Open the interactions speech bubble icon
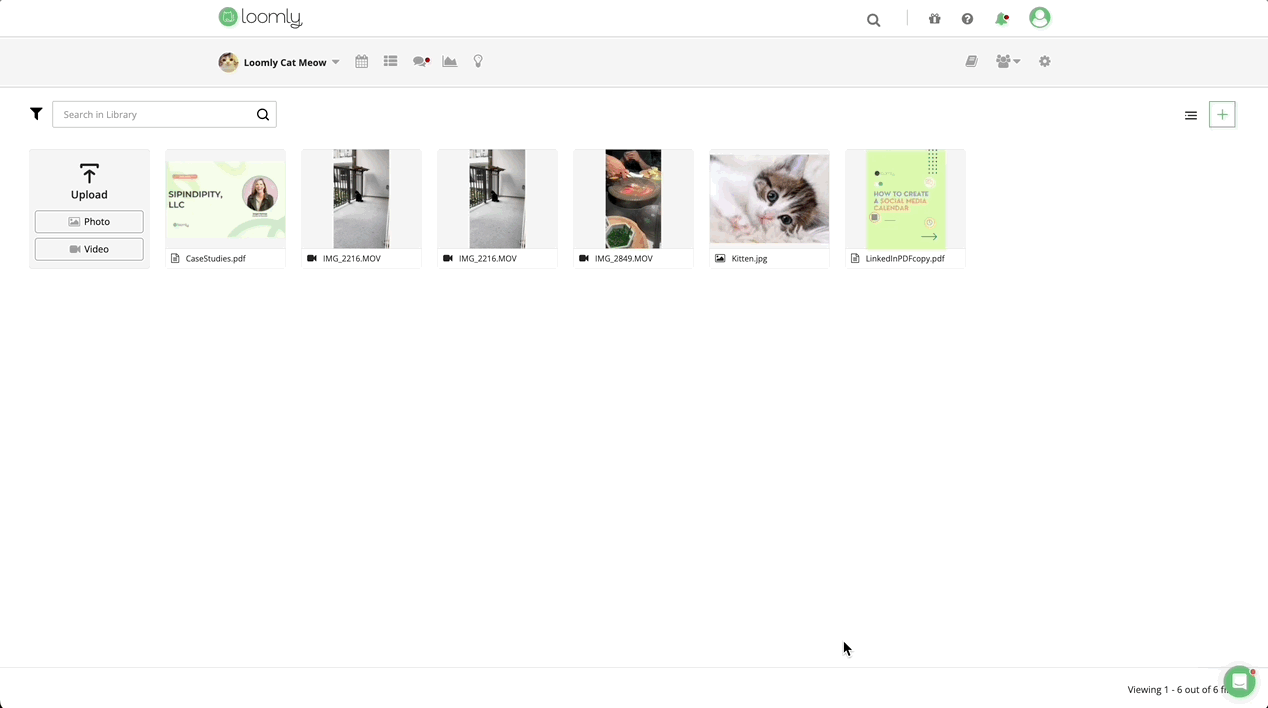 click(420, 61)
